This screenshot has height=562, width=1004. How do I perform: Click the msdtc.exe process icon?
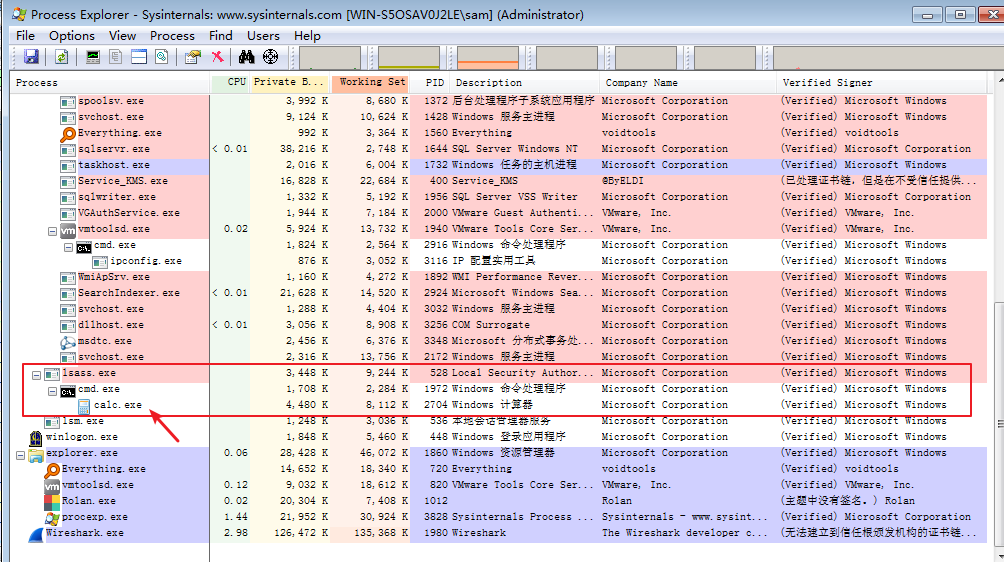[x=68, y=341]
